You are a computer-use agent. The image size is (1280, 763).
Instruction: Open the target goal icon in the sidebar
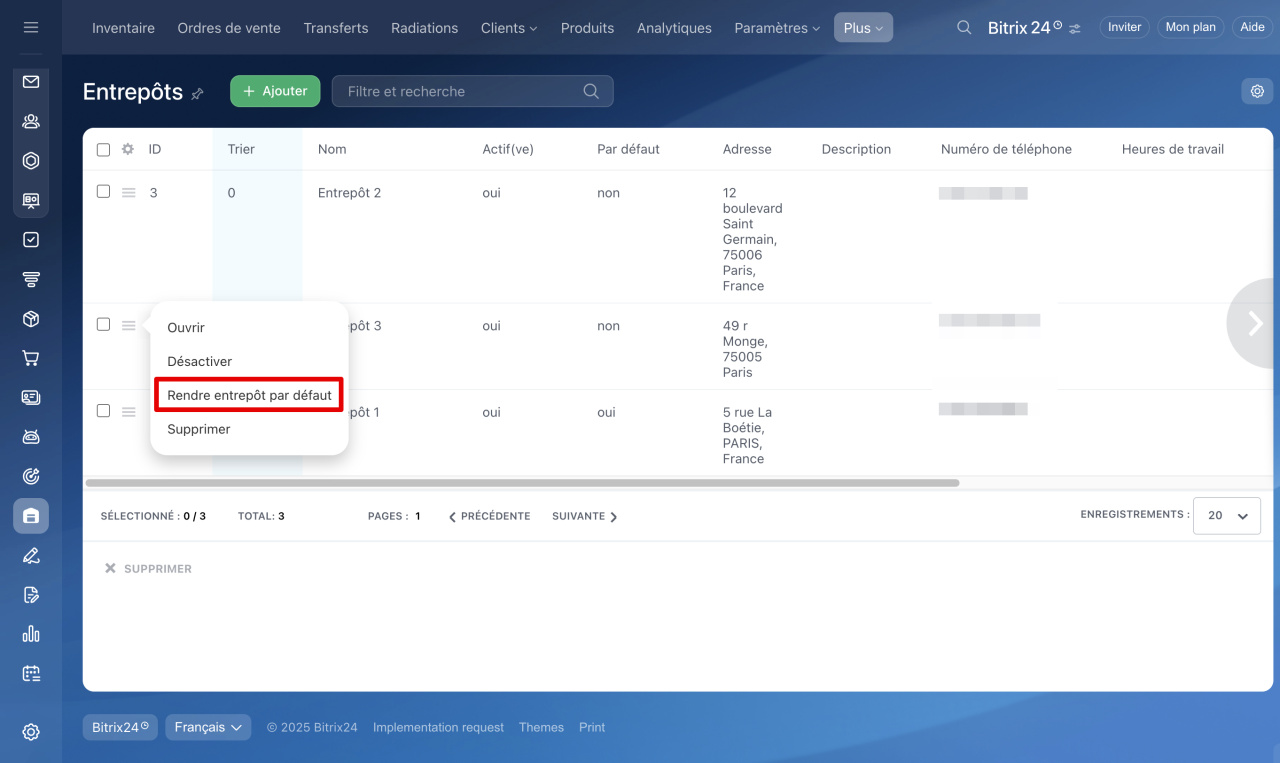31,476
